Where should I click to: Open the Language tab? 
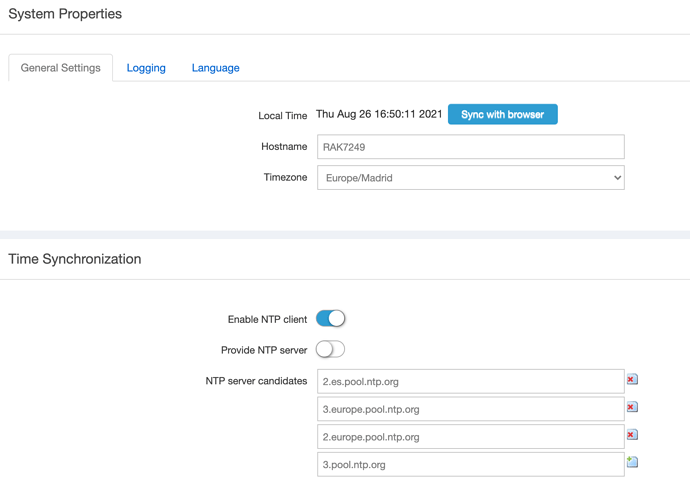tap(215, 68)
